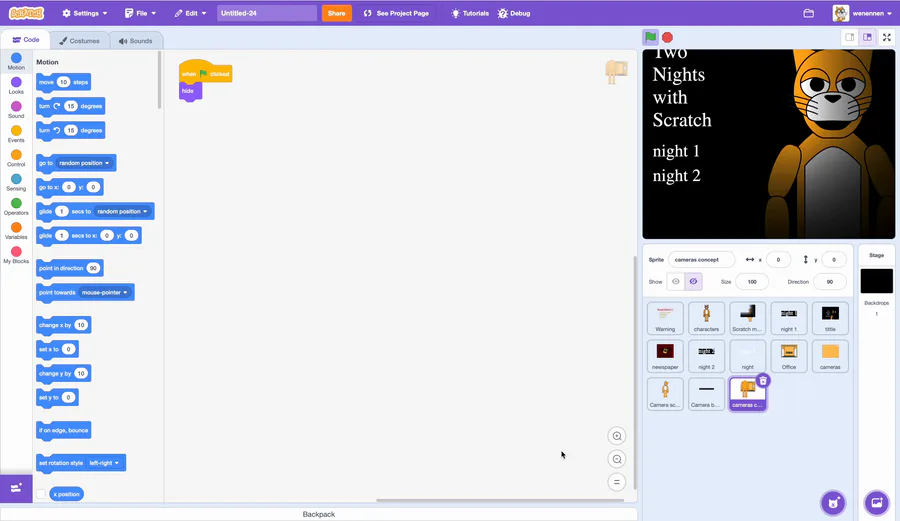Switch to the Code tab
900x521 pixels.
(x=26, y=40)
